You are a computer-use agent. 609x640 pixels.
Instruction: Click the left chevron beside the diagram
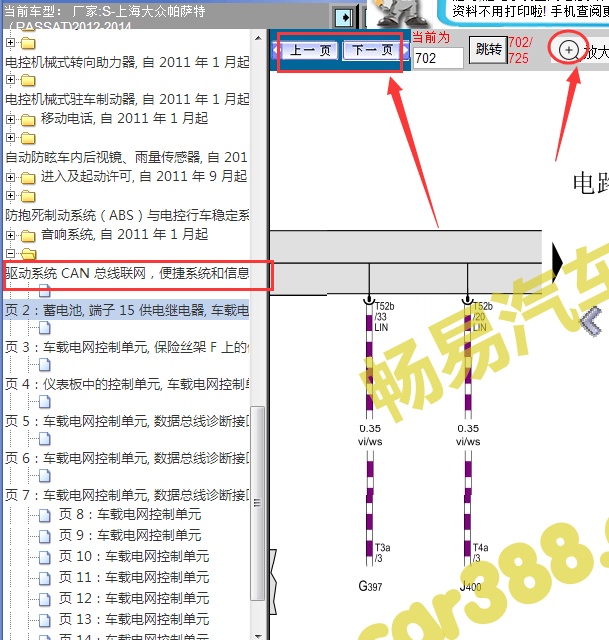pos(591,321)
